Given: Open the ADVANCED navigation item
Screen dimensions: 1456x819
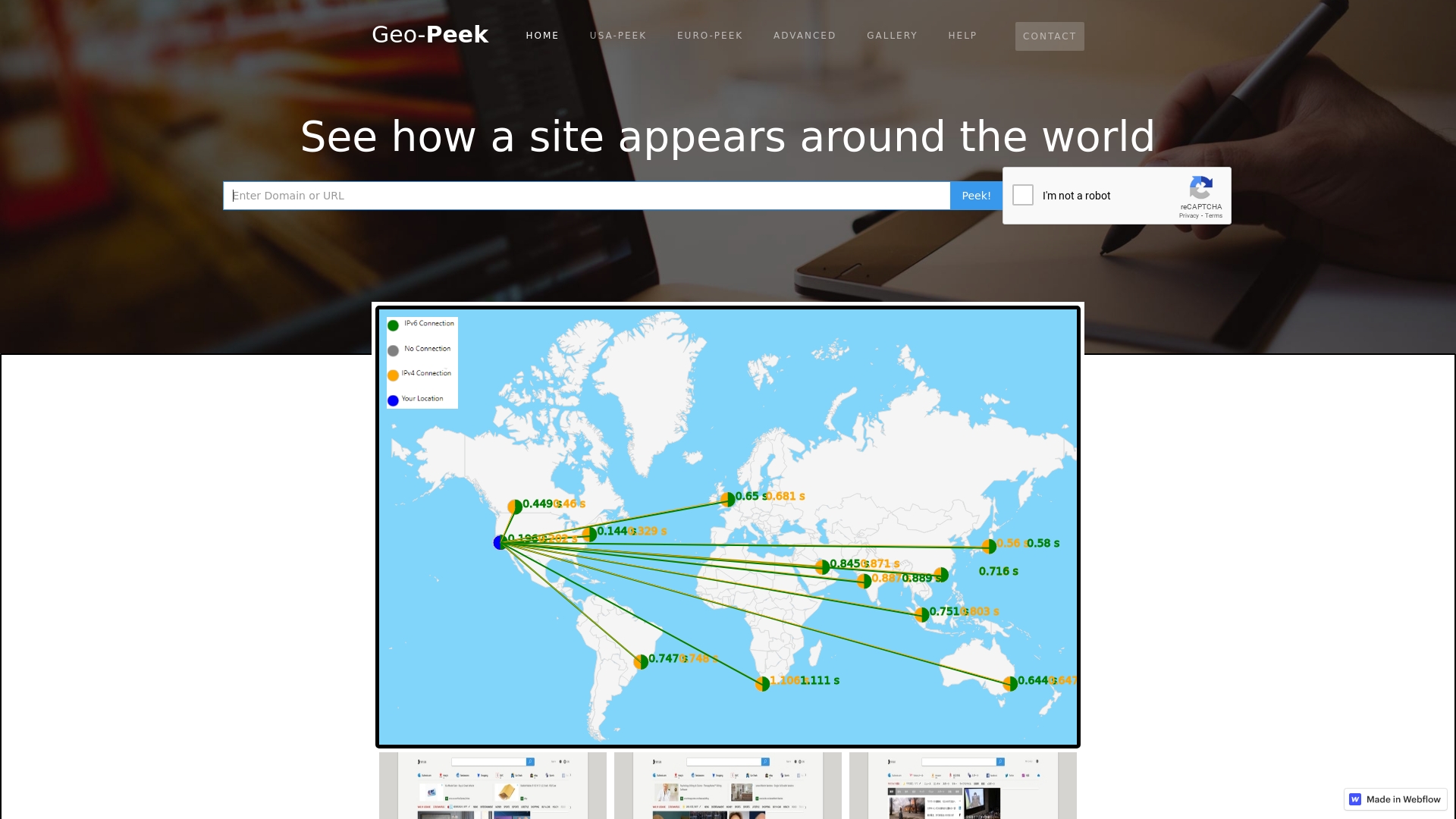Looking at the screenshot, I should [805, 36].
